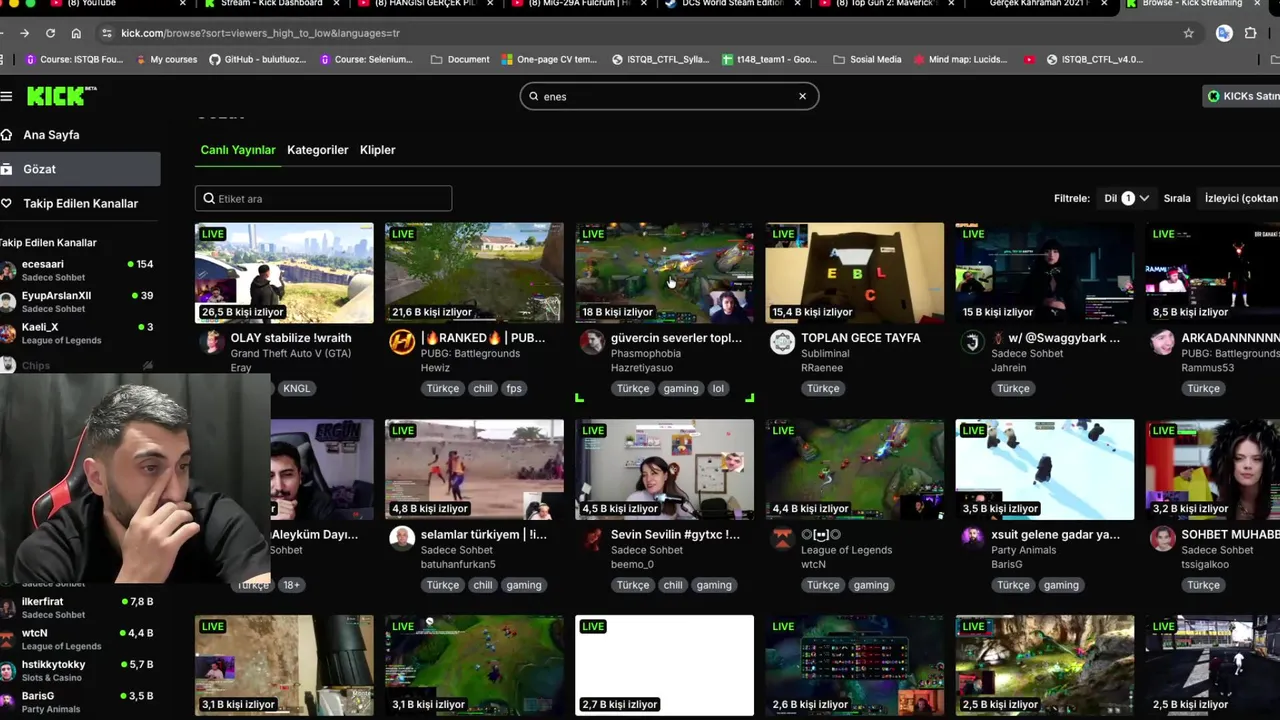Open the ecesaari avatar in the sidebar
The width and height of the screenshot is (1280, 720).
(x=8, y=271)
